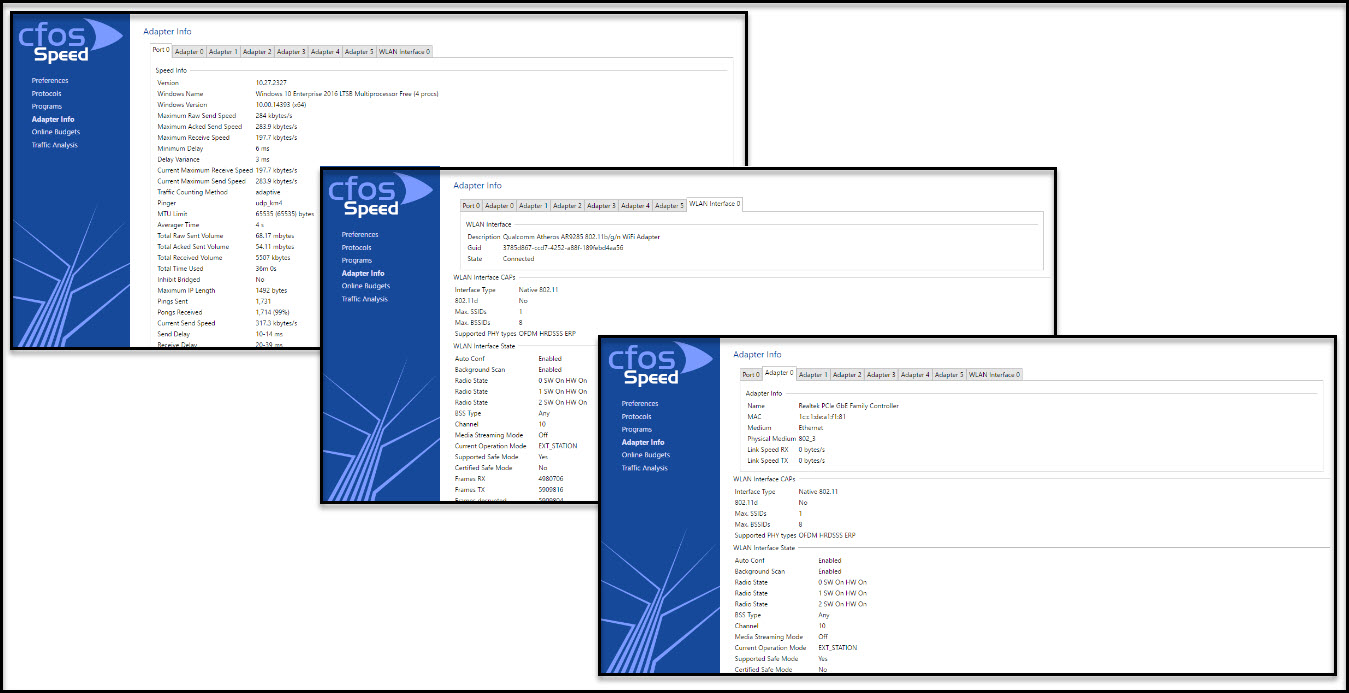Screen dimensions: 1349x693
Task: Open Adapter 0 tab in Speed Info window
Action: 189,51
